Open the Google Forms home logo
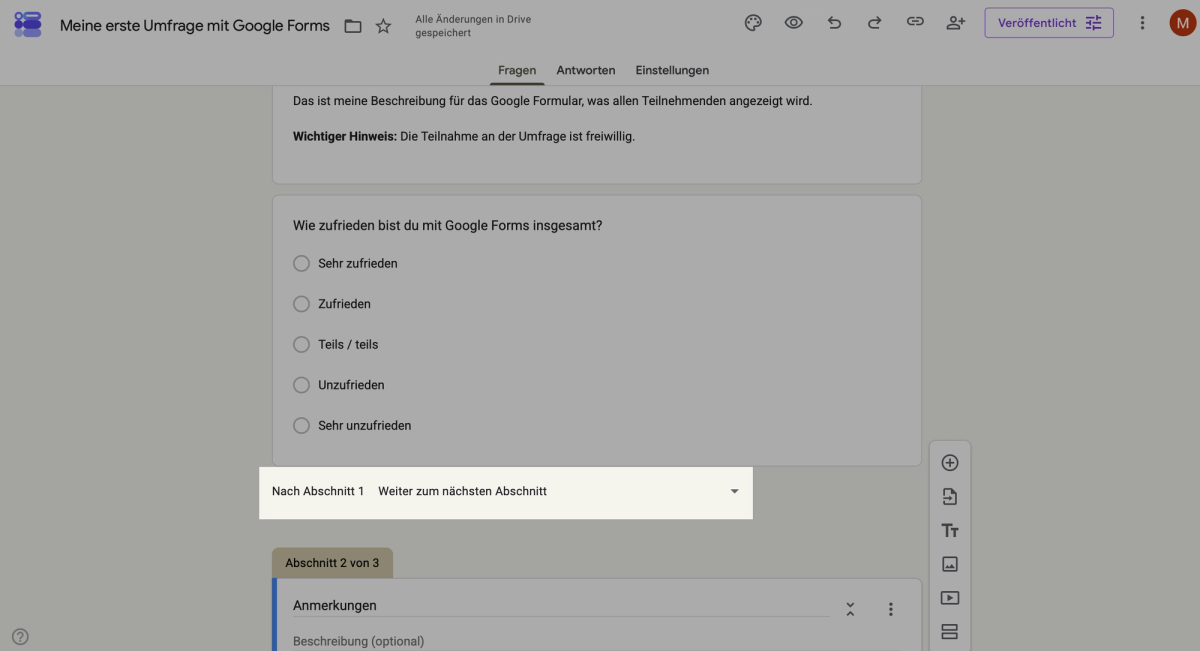This screenshot has width=1200, height=651. tap(28, 25)
